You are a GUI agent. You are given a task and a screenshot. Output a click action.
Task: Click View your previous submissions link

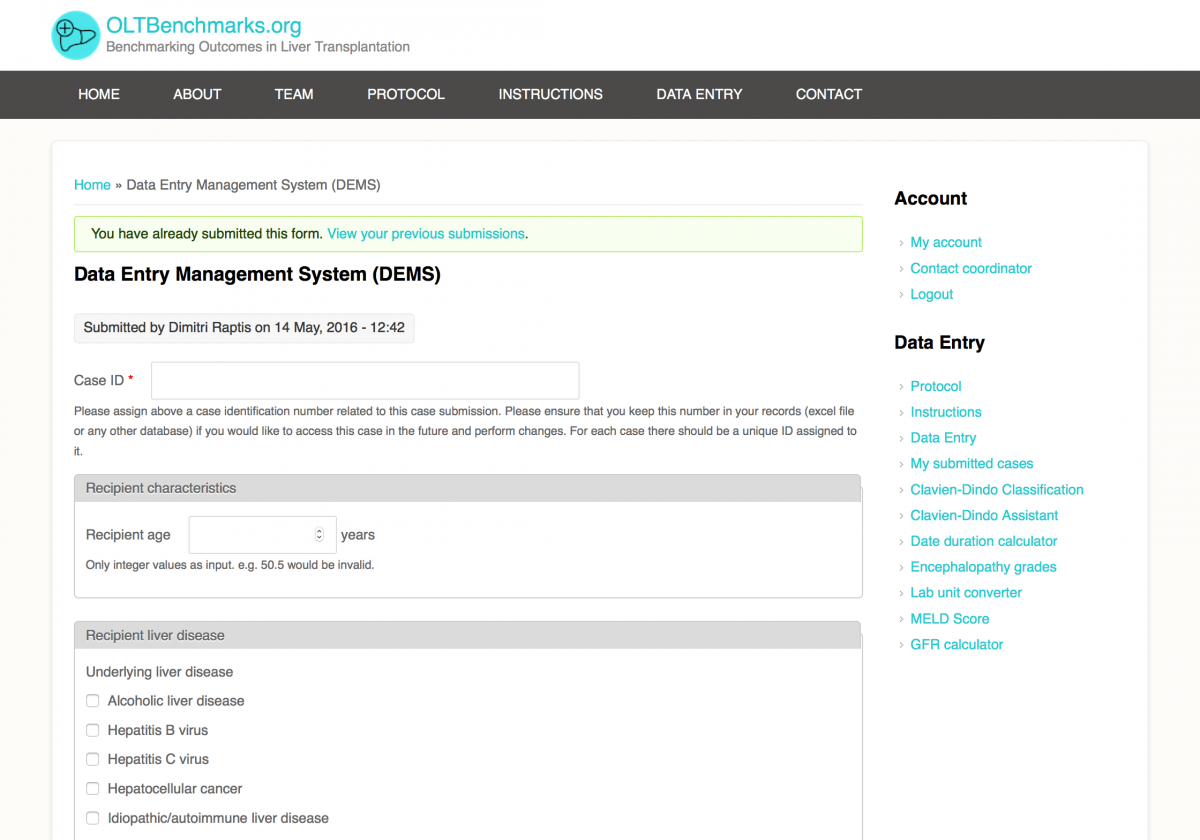tap(425, 234)
